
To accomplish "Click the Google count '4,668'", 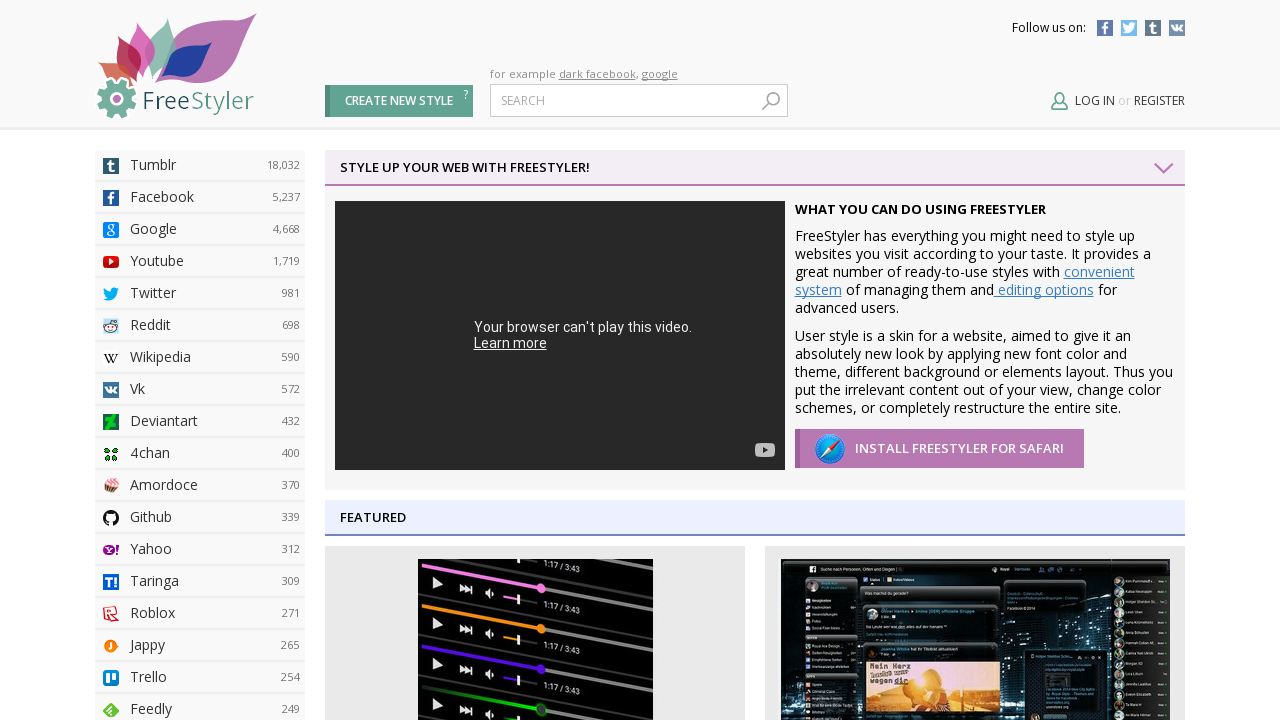I will point(286,230).
